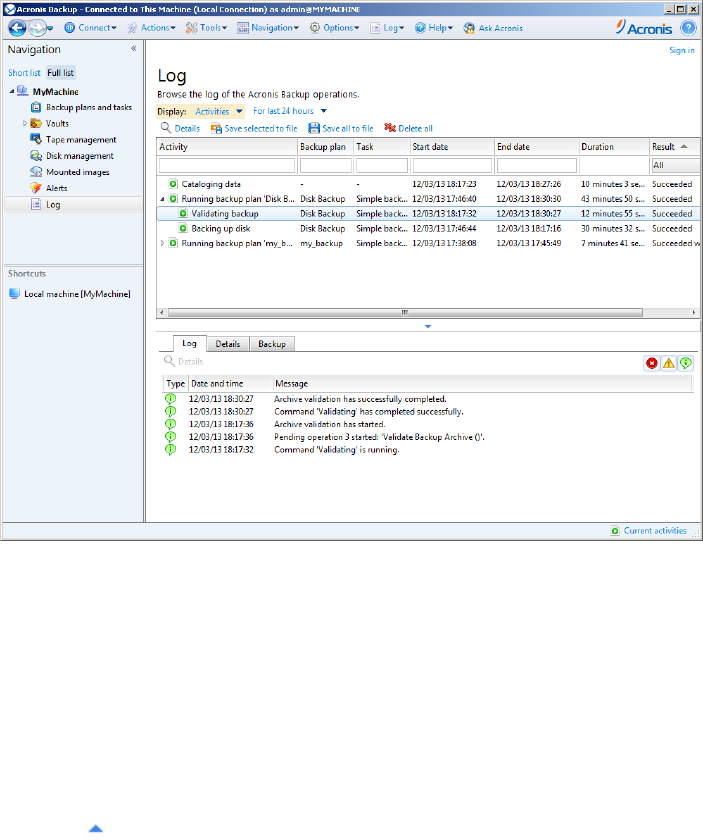The height and width of the screenshot is (840, 703).
Task: Click the Log icon in navigation tree
Action: (x=36, y=205)
